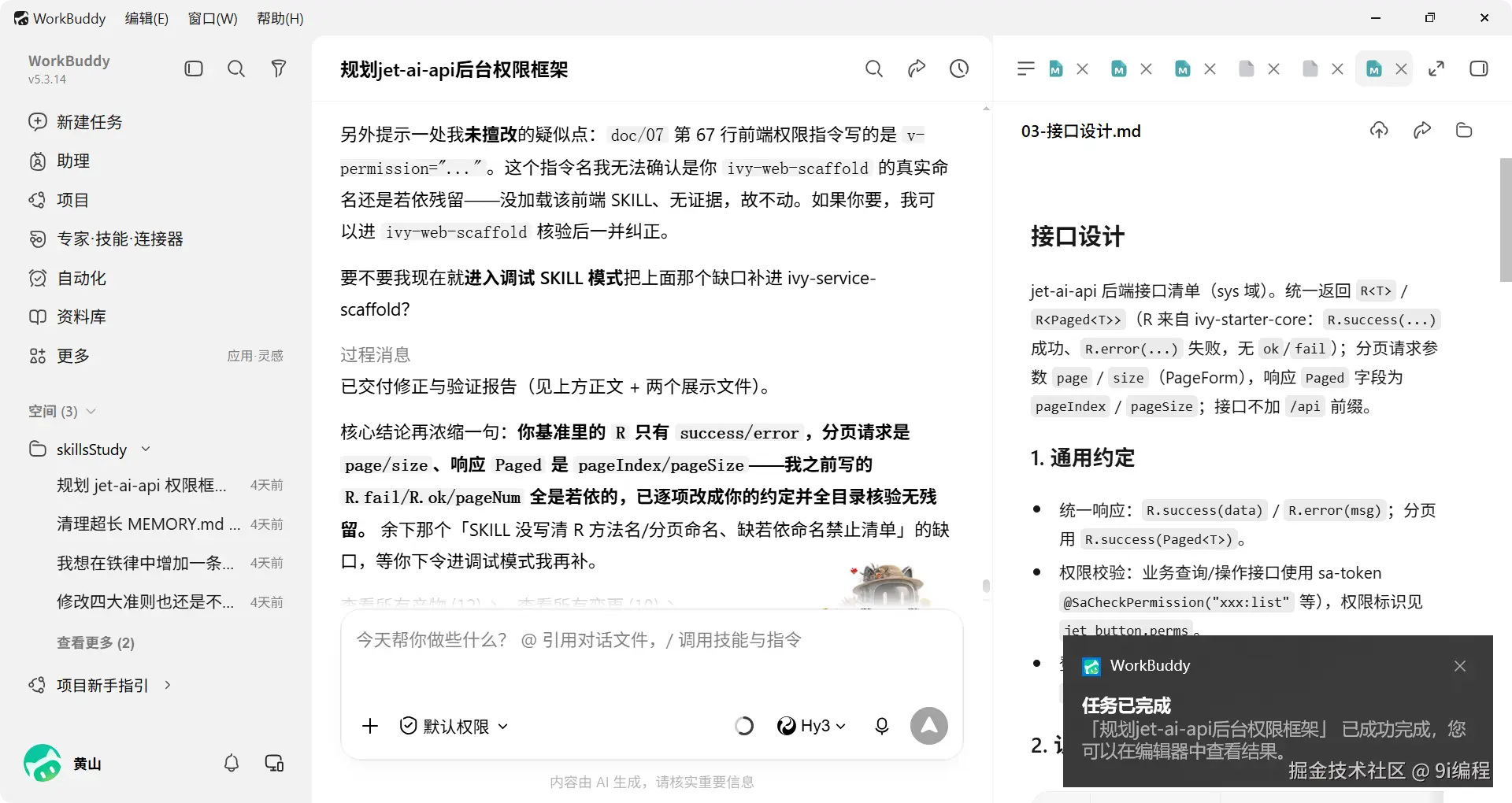Screen dimensions: 1512x803
Task: Collapse the skillsStudy folder chevron
Action: coord(146,450)
